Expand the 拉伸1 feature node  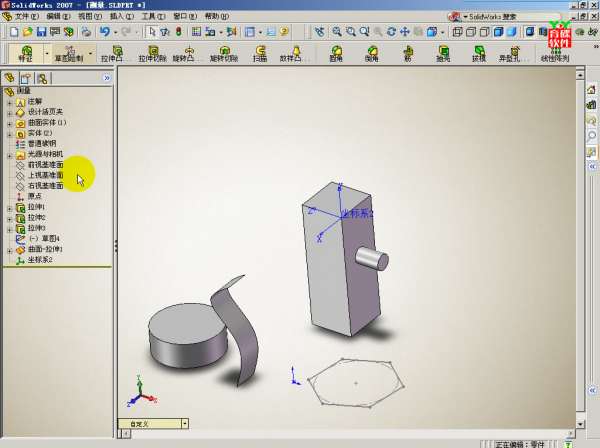[9, 207]
